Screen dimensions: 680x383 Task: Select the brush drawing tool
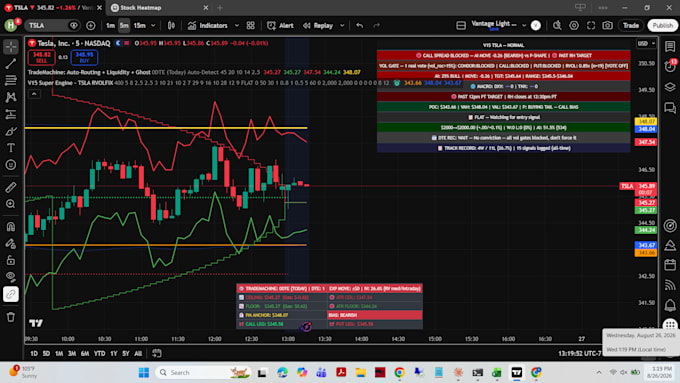point(11,131)
